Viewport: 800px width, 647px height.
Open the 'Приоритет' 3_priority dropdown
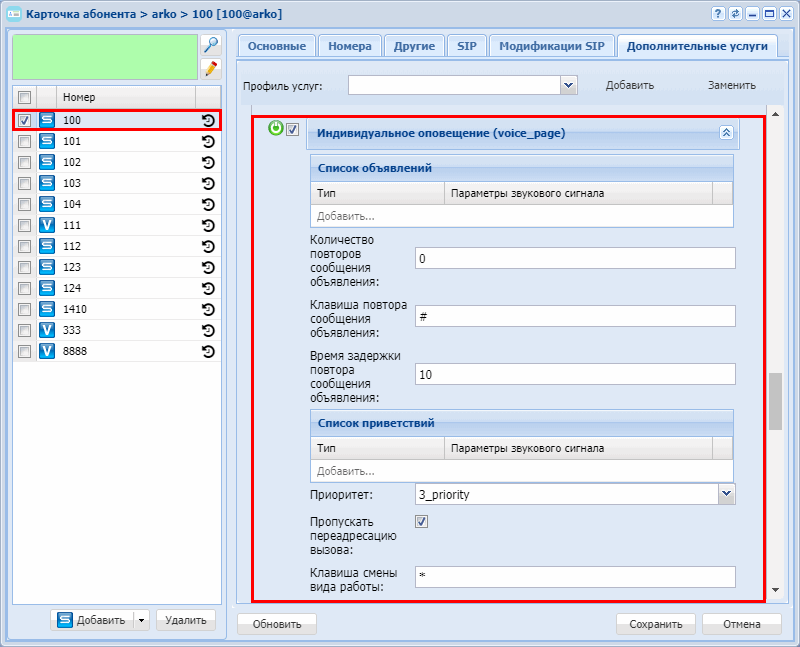click(x=726, y=494)
